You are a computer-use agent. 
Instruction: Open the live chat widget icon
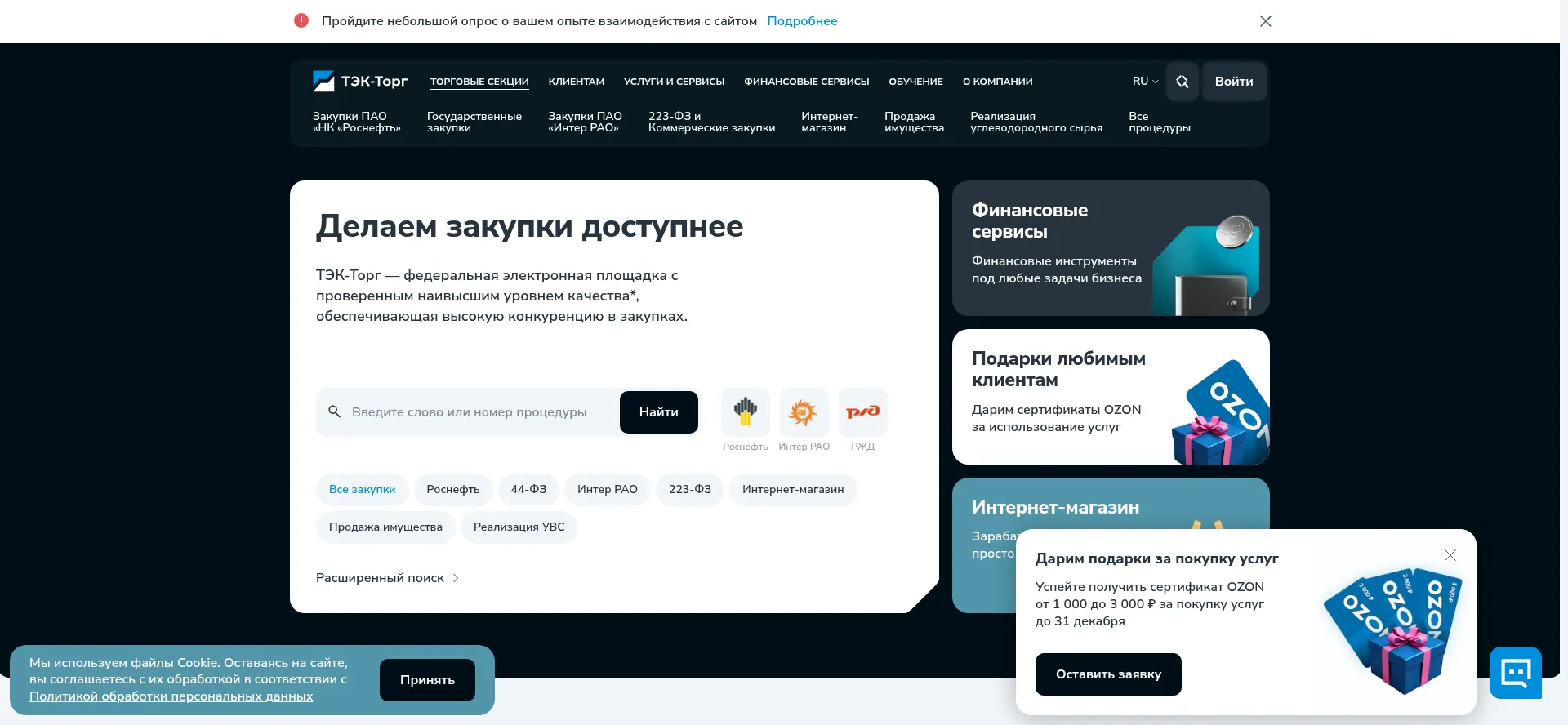point(1516,673)
